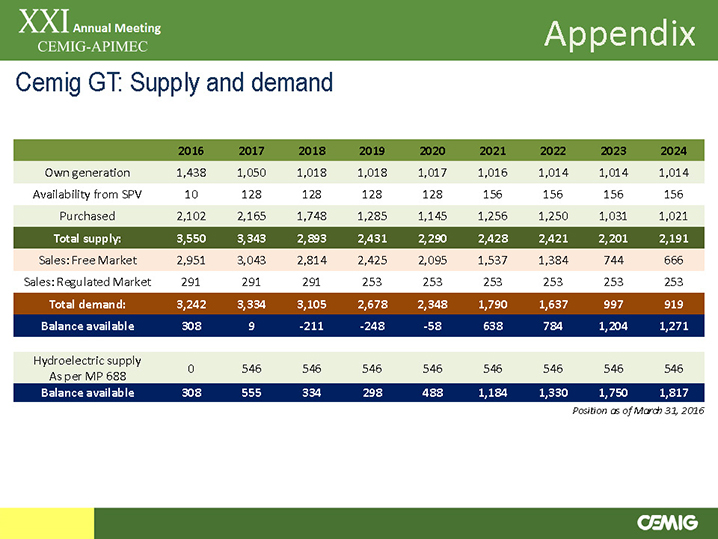Viewport: 718px width, 539px height.
Task: Click Total demand value '919'
Action: pos(674,304)
